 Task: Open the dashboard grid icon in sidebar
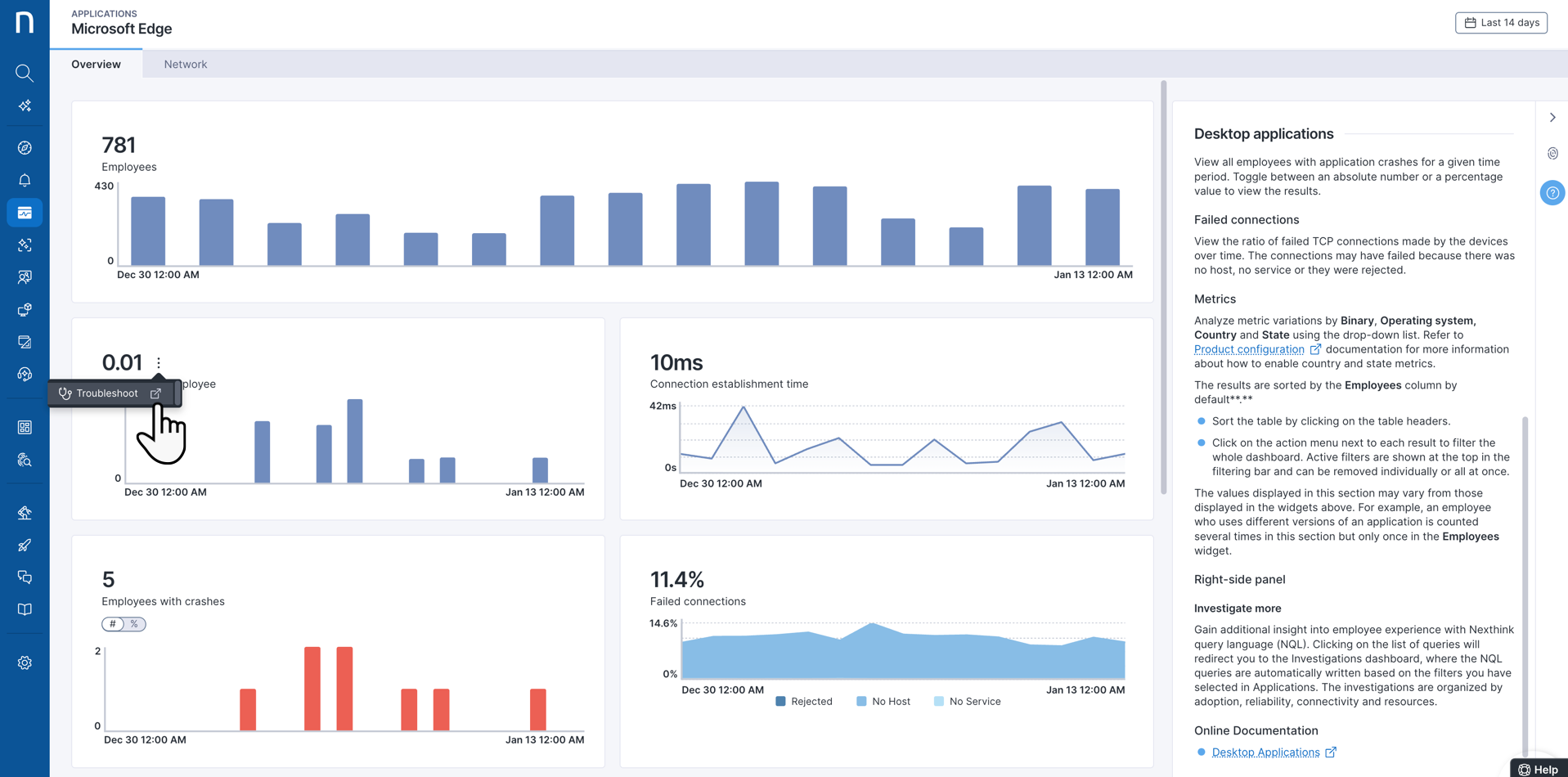click(x=25, y=428)
